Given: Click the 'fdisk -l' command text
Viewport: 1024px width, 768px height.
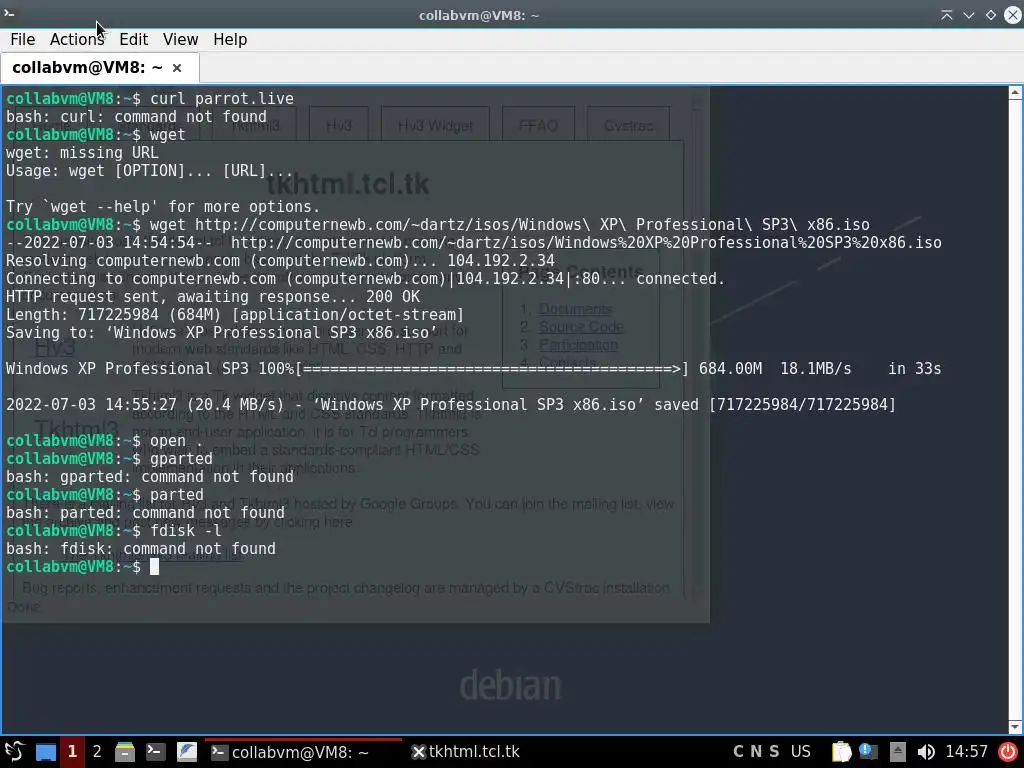Looking at the screenshot, I should 185,531.
